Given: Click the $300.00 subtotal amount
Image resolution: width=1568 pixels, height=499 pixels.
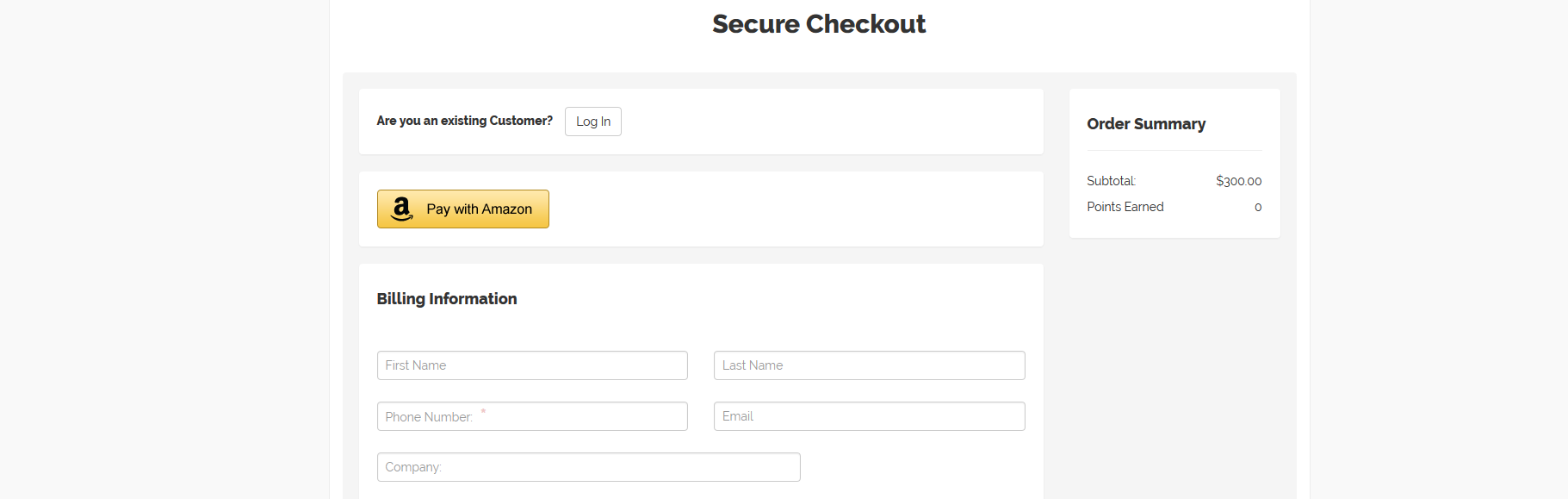Looking at the screenshot, I should [1239, 181].
